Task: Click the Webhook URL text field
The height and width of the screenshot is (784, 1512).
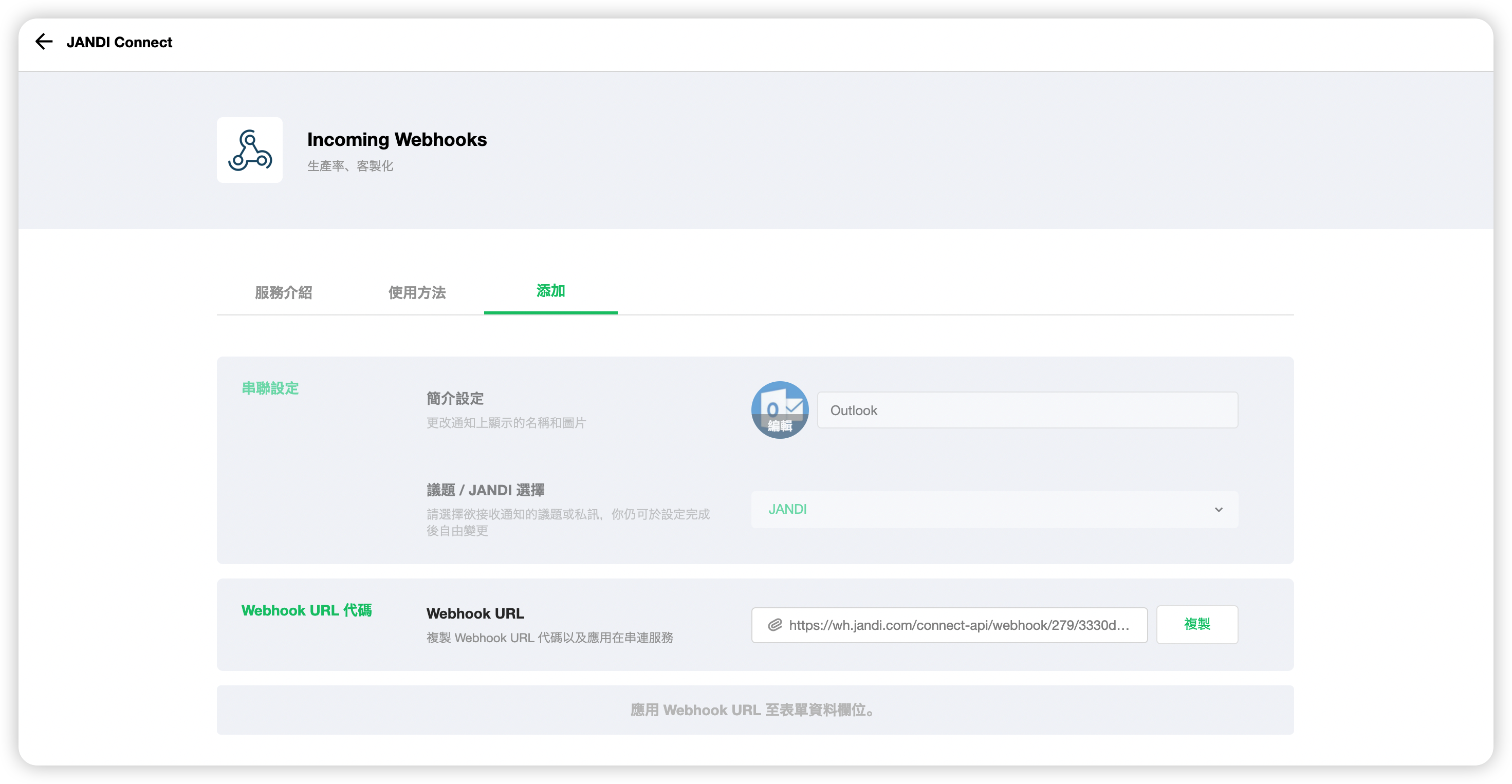Action: pyautogui.click(x=958, y=625)
